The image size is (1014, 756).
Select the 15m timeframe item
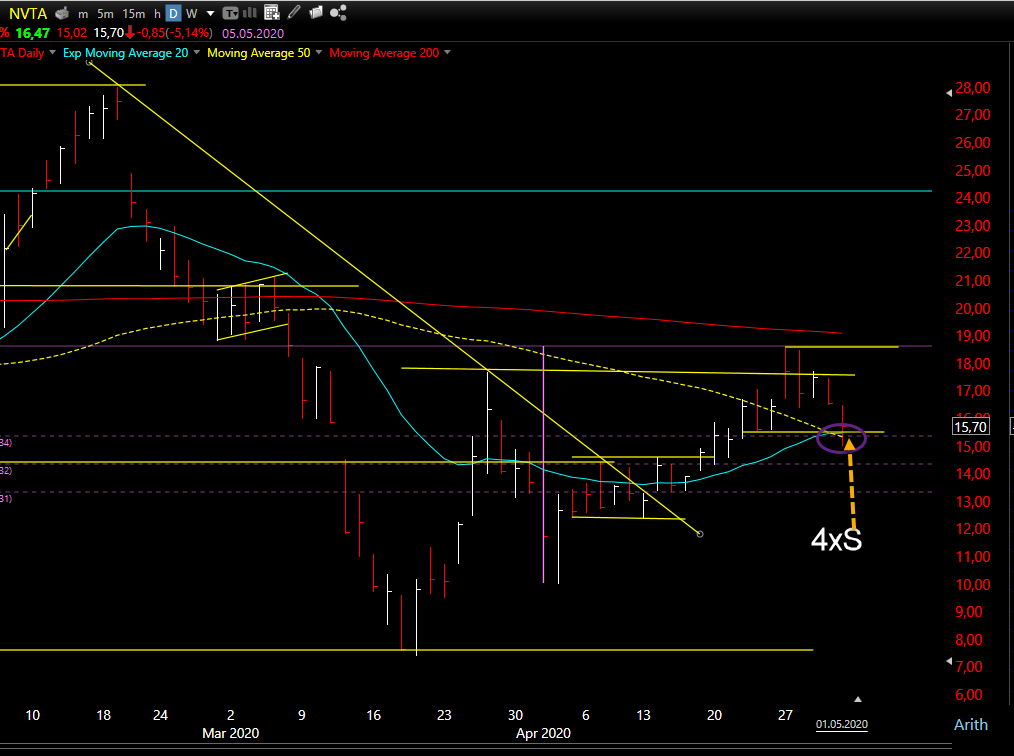tap(134, 14)
